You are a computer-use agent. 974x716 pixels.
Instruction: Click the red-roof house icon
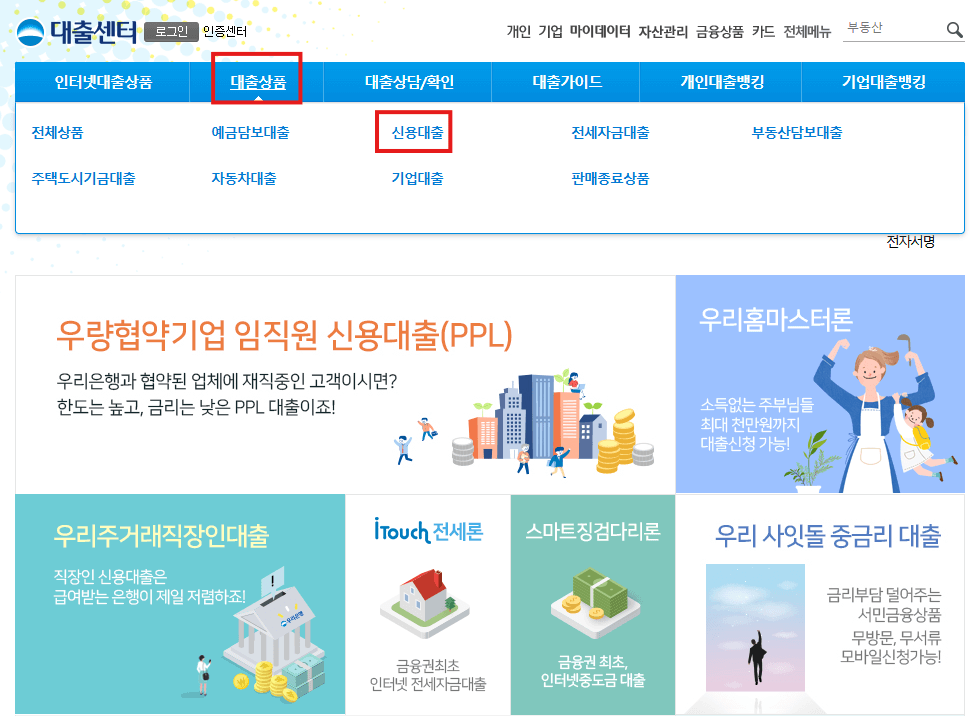424,602
